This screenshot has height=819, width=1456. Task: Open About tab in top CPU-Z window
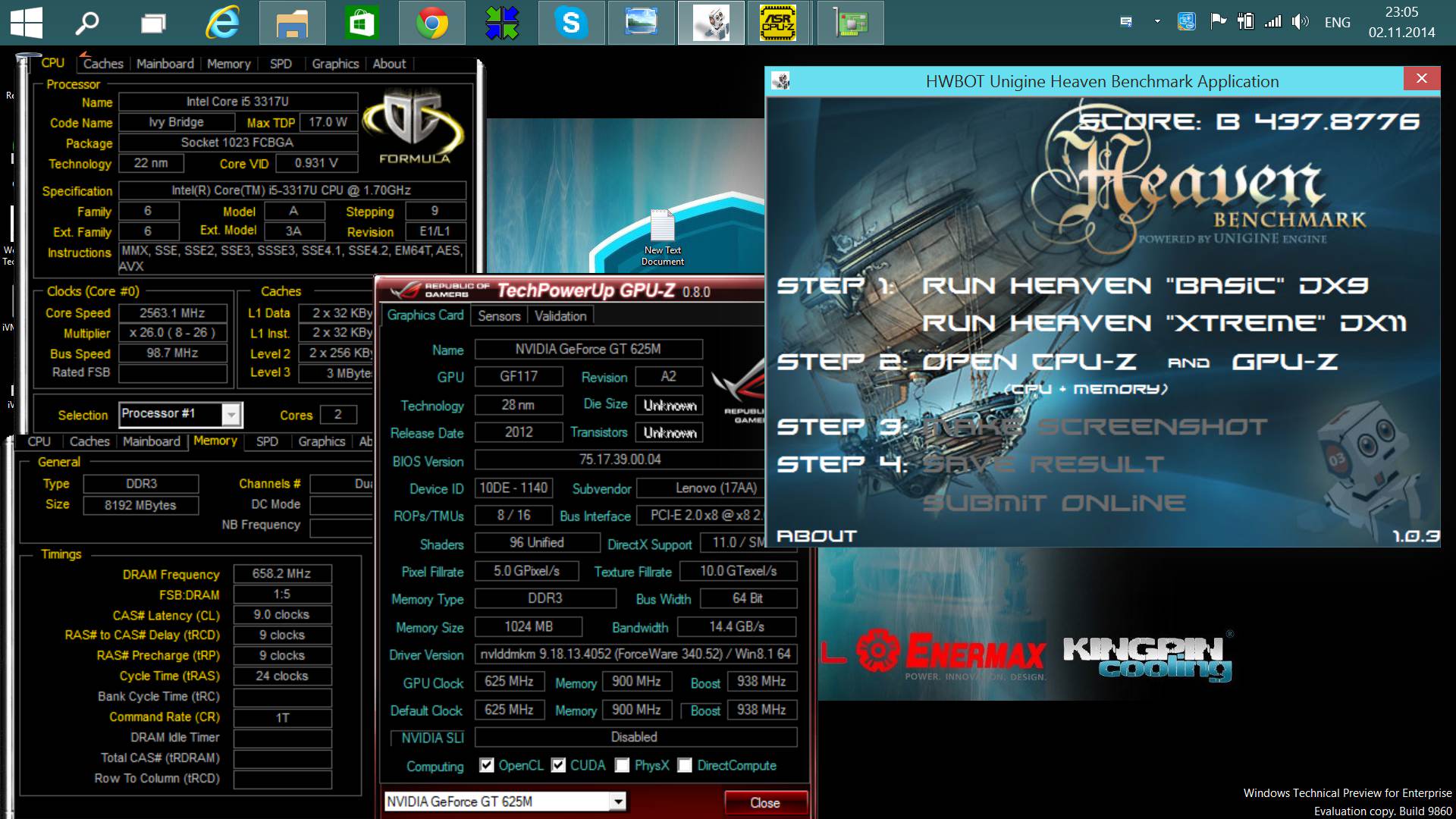389,64
